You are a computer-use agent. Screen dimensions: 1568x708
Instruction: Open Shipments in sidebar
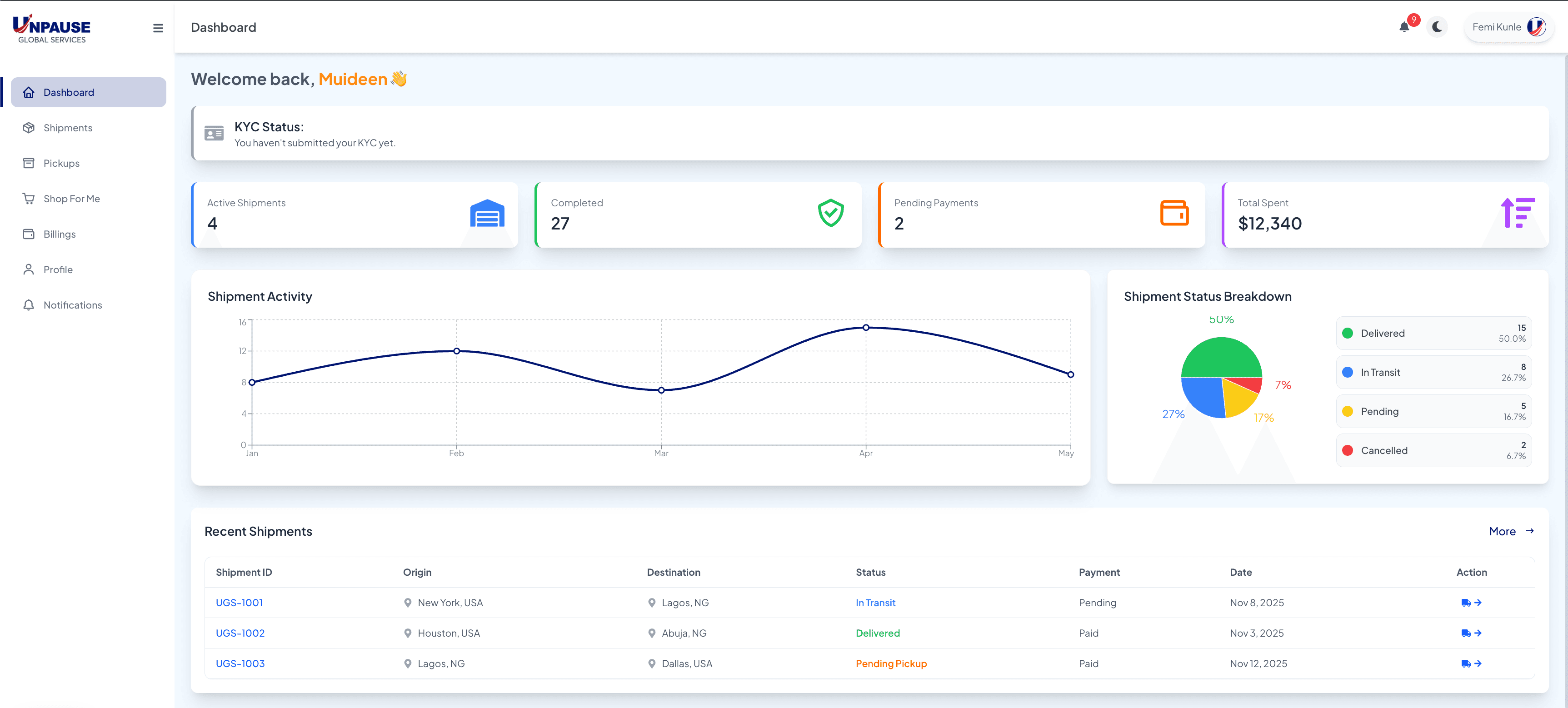point(88,127)
